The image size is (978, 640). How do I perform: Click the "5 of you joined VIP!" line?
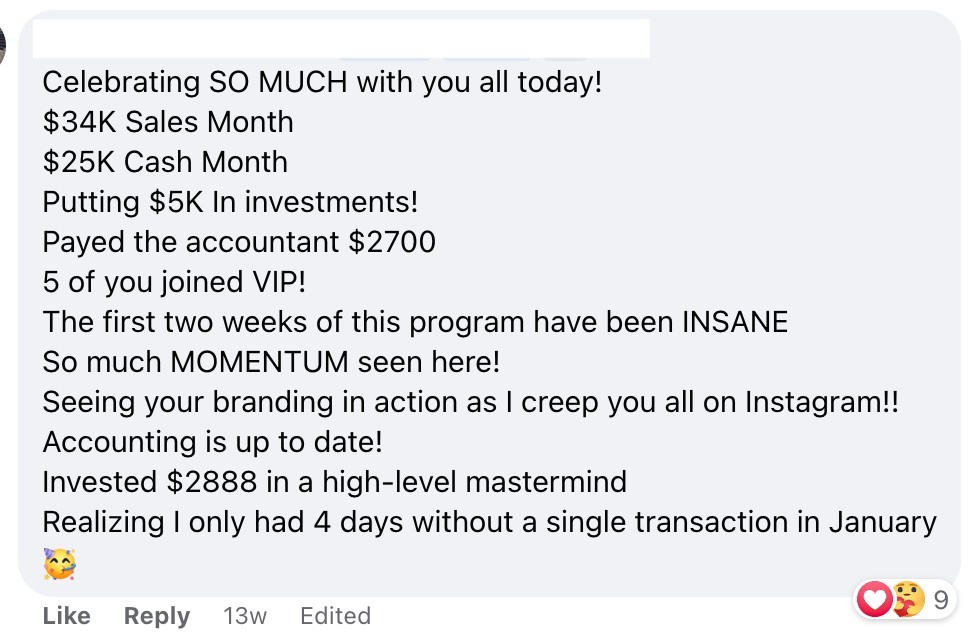point(174,282)
